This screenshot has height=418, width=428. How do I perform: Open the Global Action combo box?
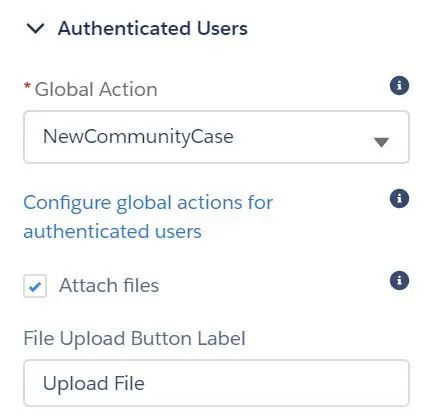216,137
